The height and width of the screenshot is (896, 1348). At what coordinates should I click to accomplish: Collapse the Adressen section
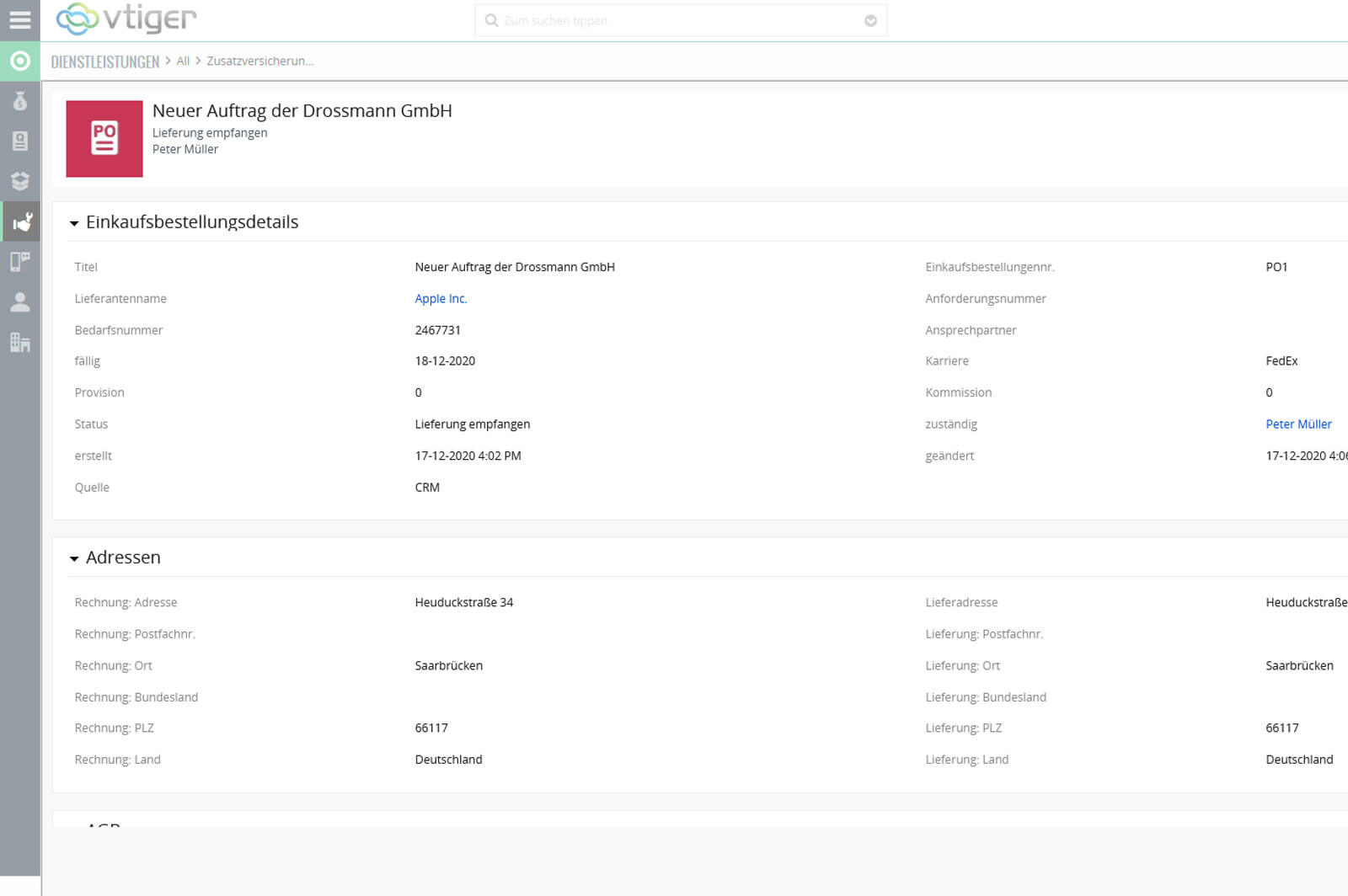[x=74, y=558]
